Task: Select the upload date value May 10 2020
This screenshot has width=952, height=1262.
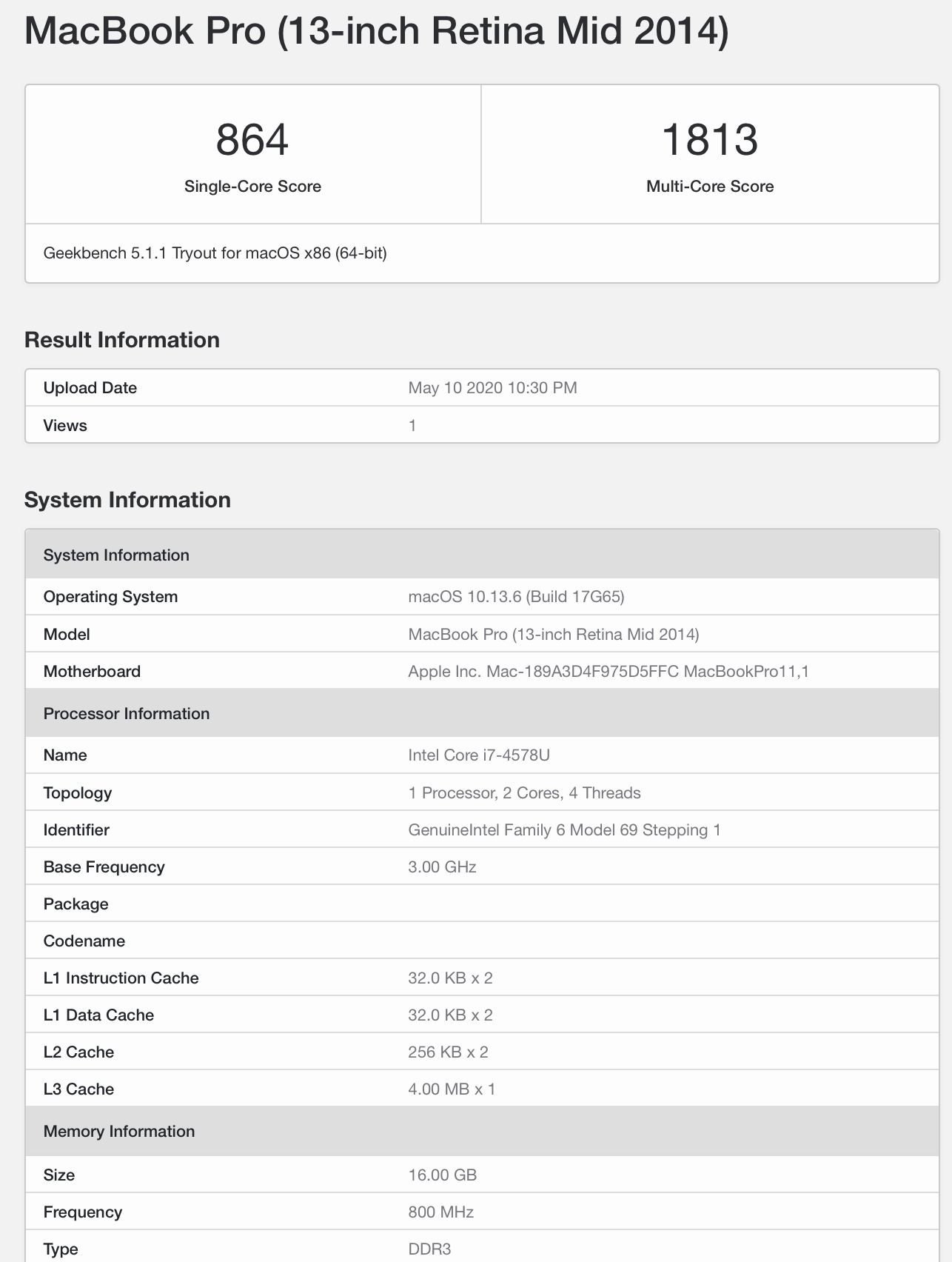Action: point(492,388)
